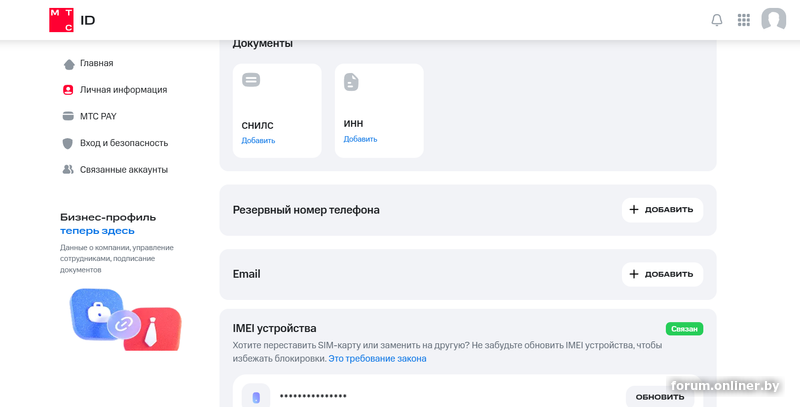This screenshot has width=800, height=407.
Task: Open the notifications bell
Action: [x=717, y=20]
